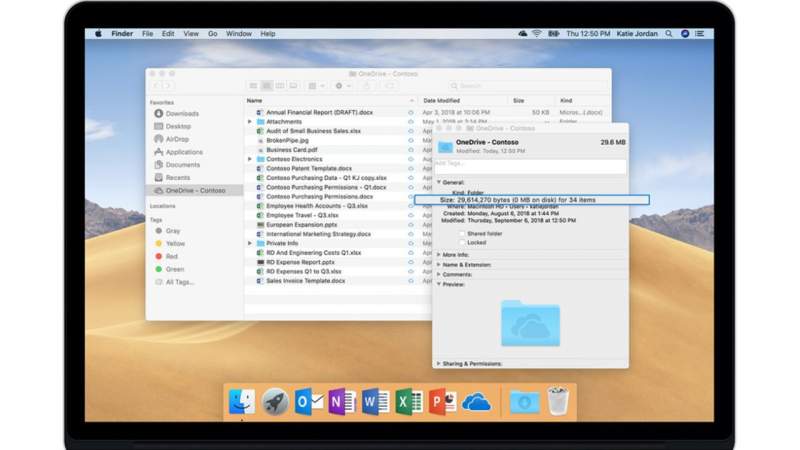Expand the Private Info folder
This screenshot has height=450, width=800.
[249, 243]
